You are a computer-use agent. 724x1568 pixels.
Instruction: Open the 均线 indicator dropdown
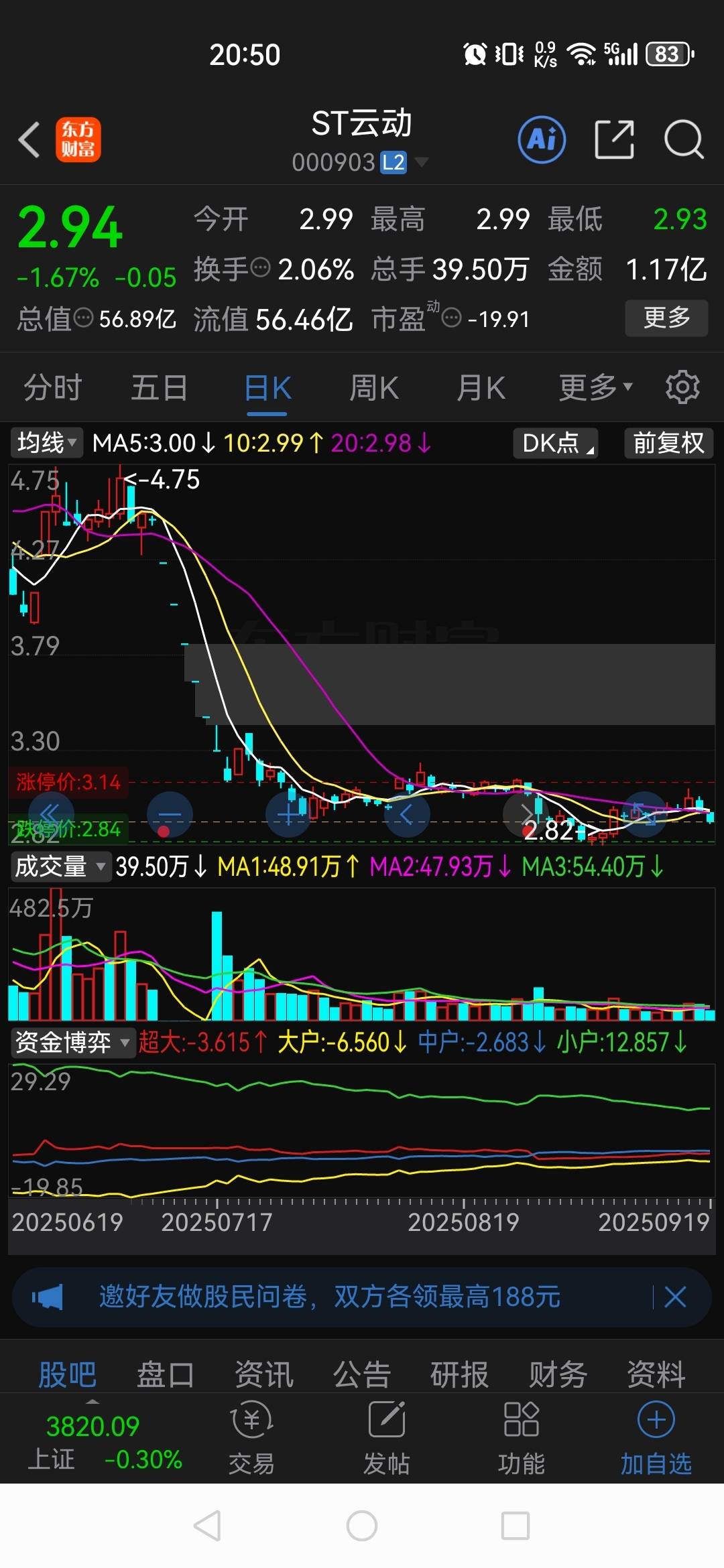coord(47,443)
